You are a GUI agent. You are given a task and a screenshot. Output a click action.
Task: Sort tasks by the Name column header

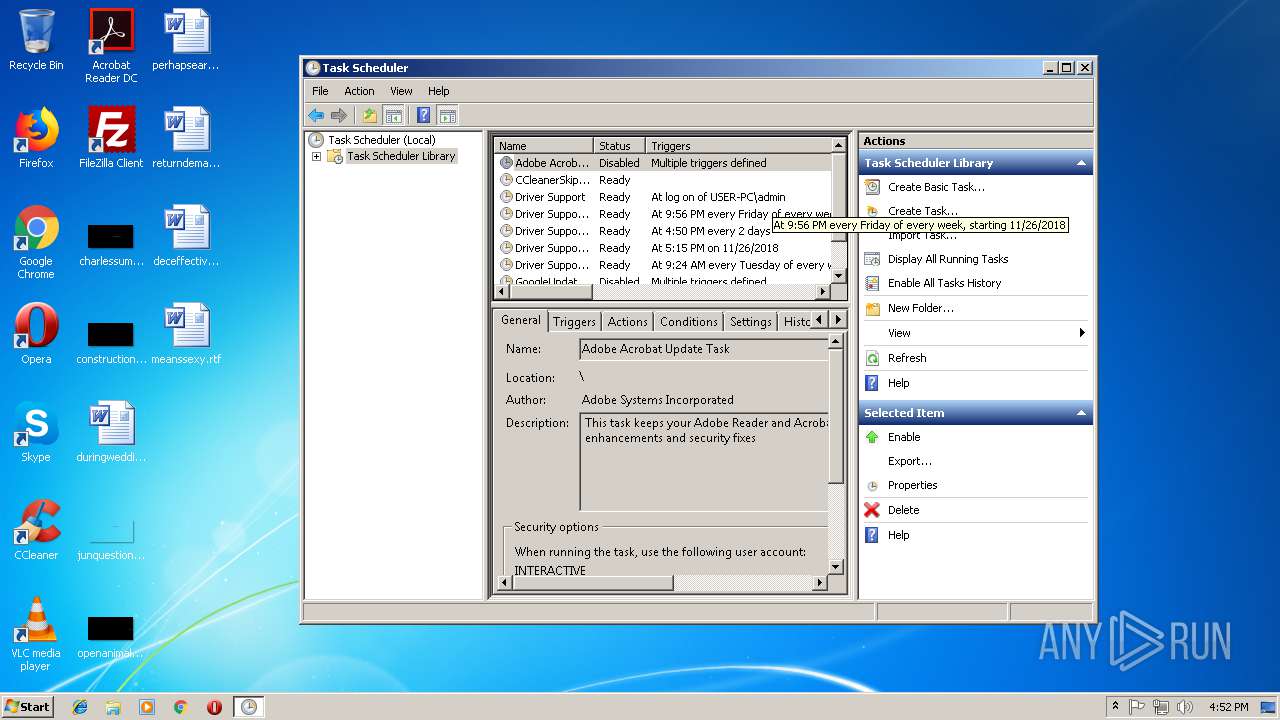pyautogui.click(x=544, y=146)
